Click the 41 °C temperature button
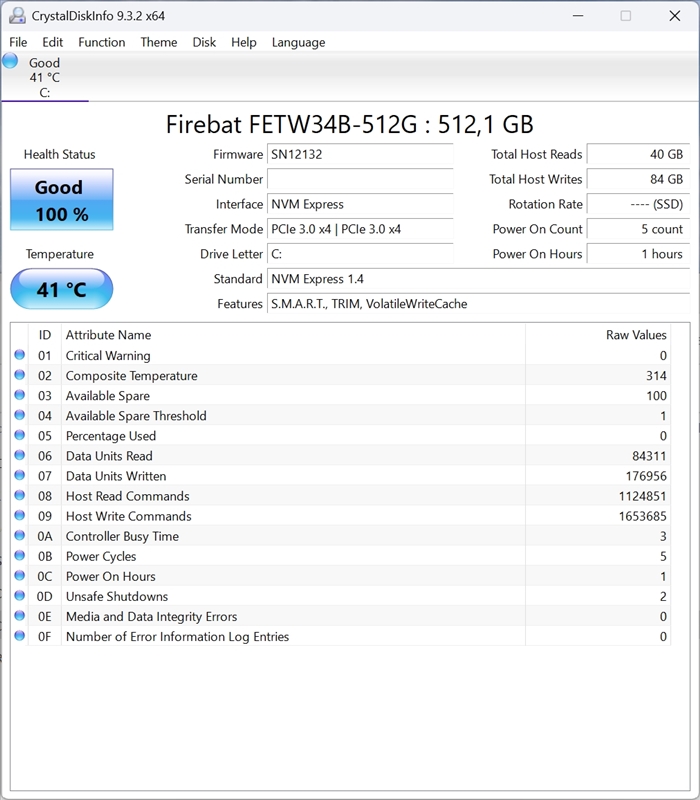700x800 pixels. pyautogui.click(x=61, y=289)
